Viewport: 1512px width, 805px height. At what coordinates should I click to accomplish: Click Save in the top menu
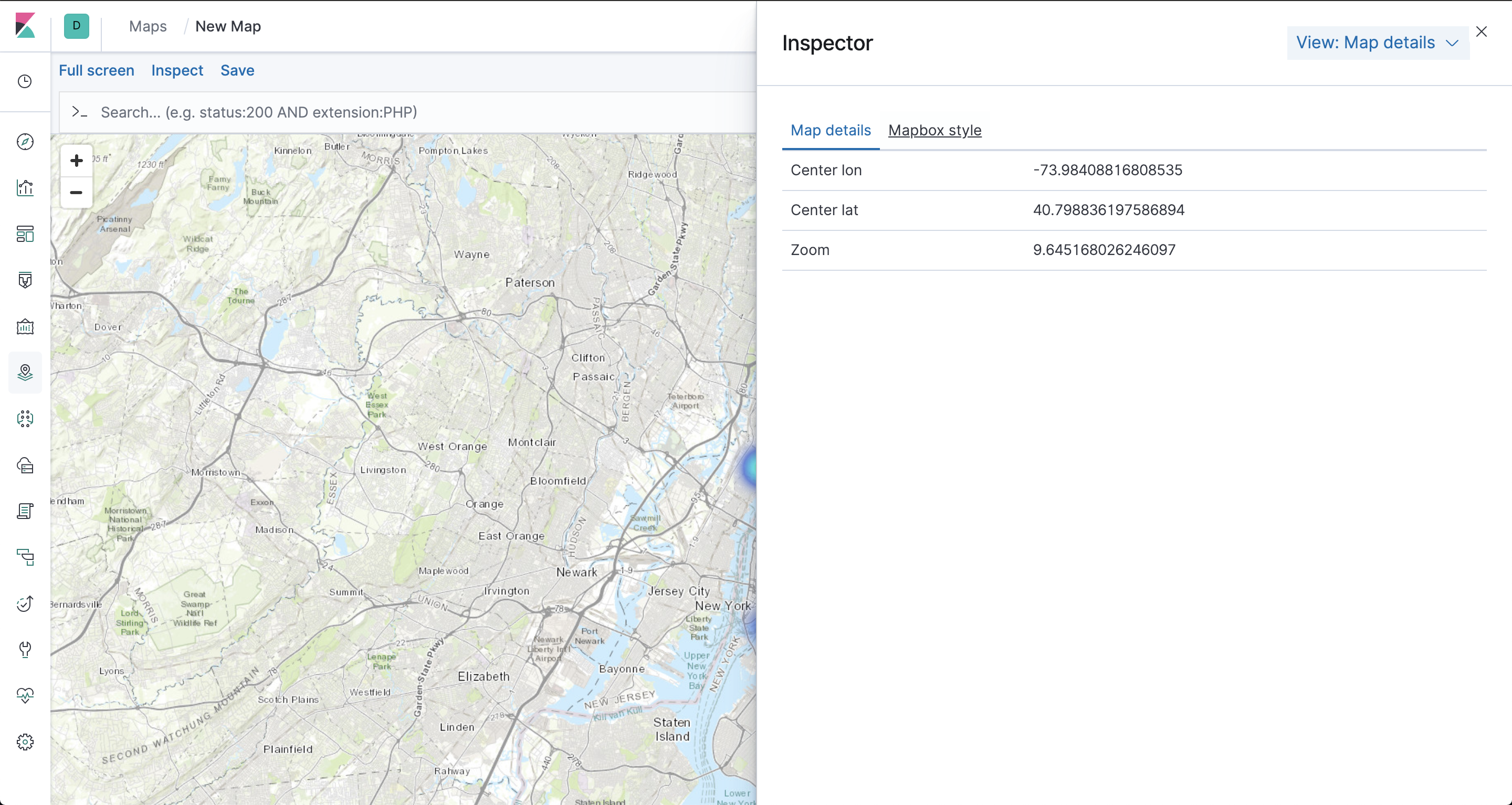(237, 70)
